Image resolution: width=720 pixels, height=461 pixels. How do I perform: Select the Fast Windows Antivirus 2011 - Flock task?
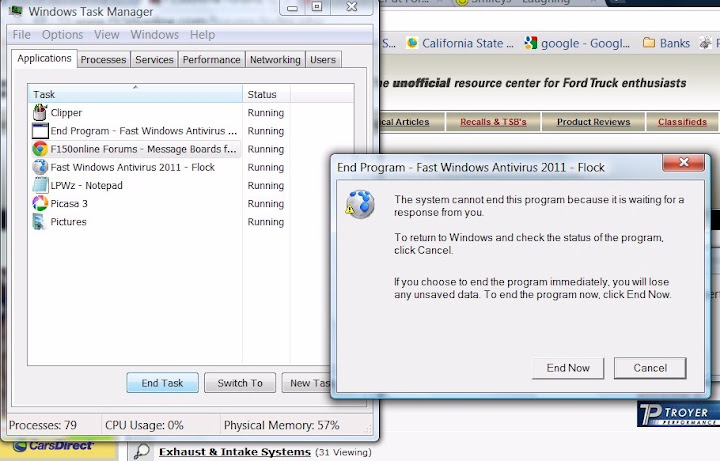[136, 167]
